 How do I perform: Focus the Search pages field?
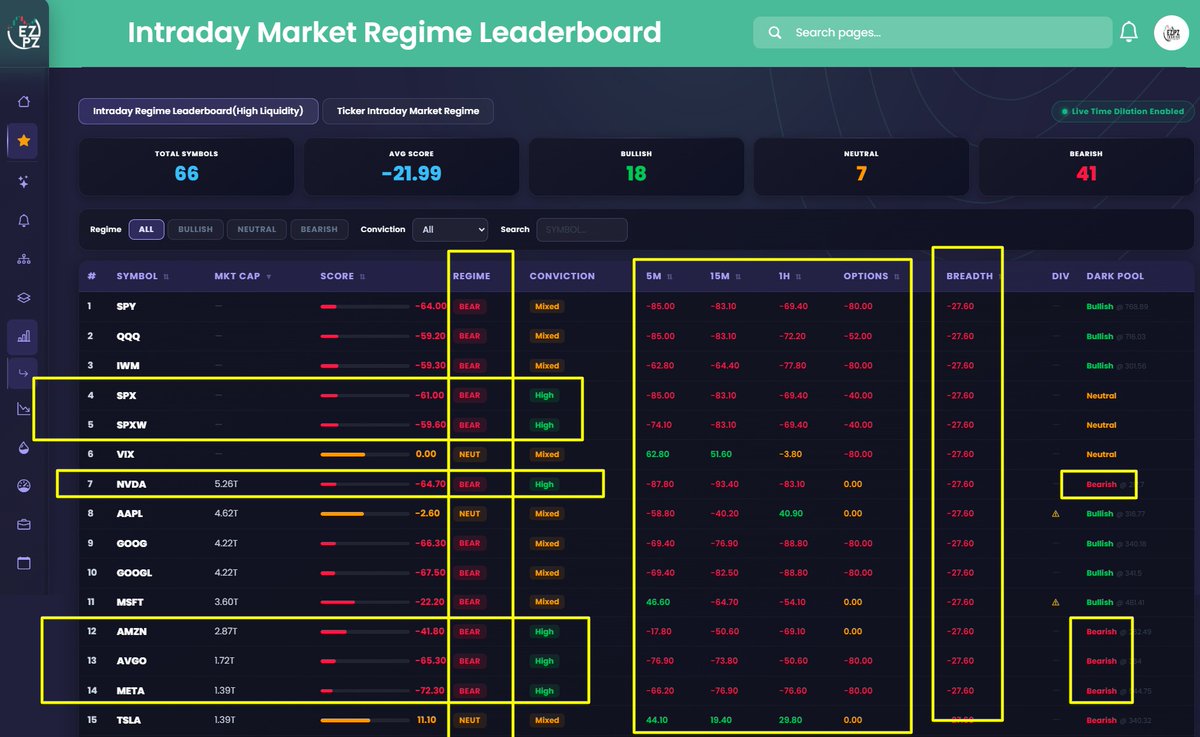[932, 33]
